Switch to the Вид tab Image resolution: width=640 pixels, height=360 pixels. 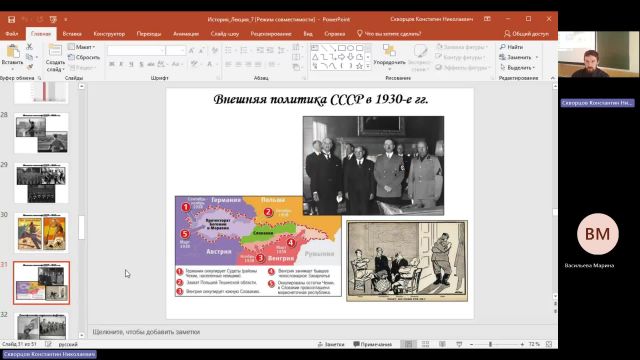pyautogui.click(x=308, y=34)
